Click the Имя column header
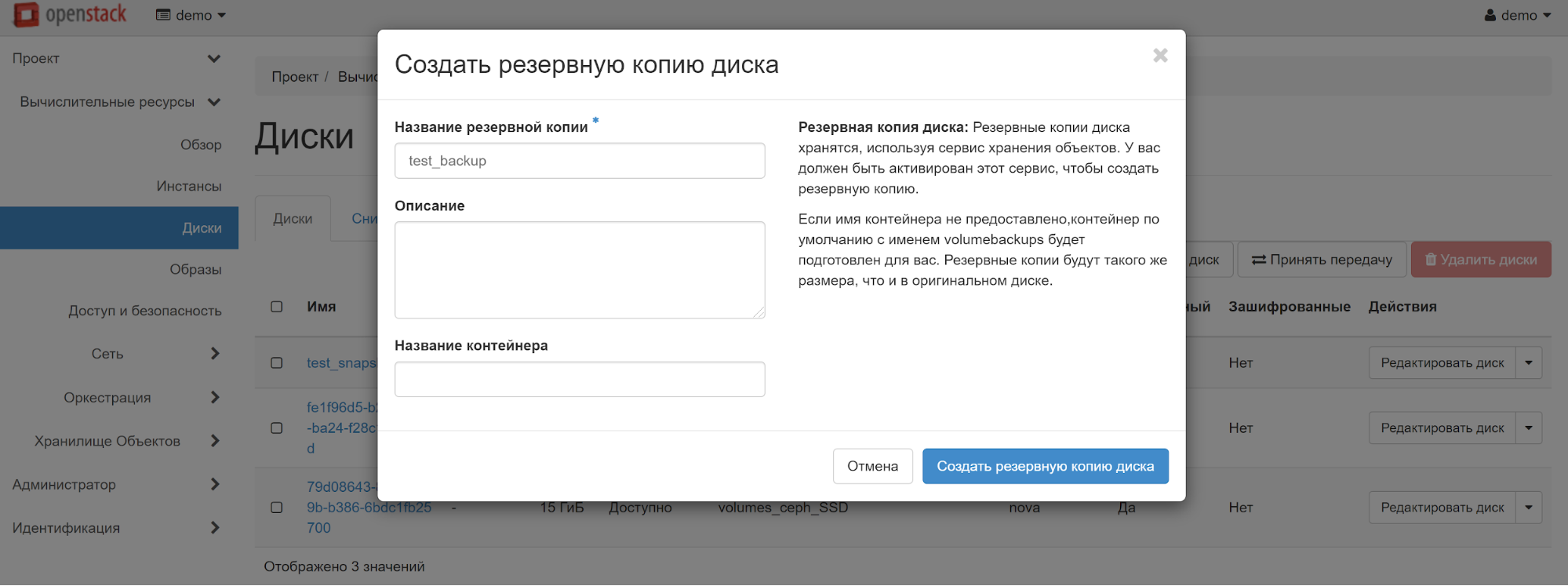Image resolution: width=1568 pixels, height=586 pixels. pyautogui.click(x=322, y=307)
